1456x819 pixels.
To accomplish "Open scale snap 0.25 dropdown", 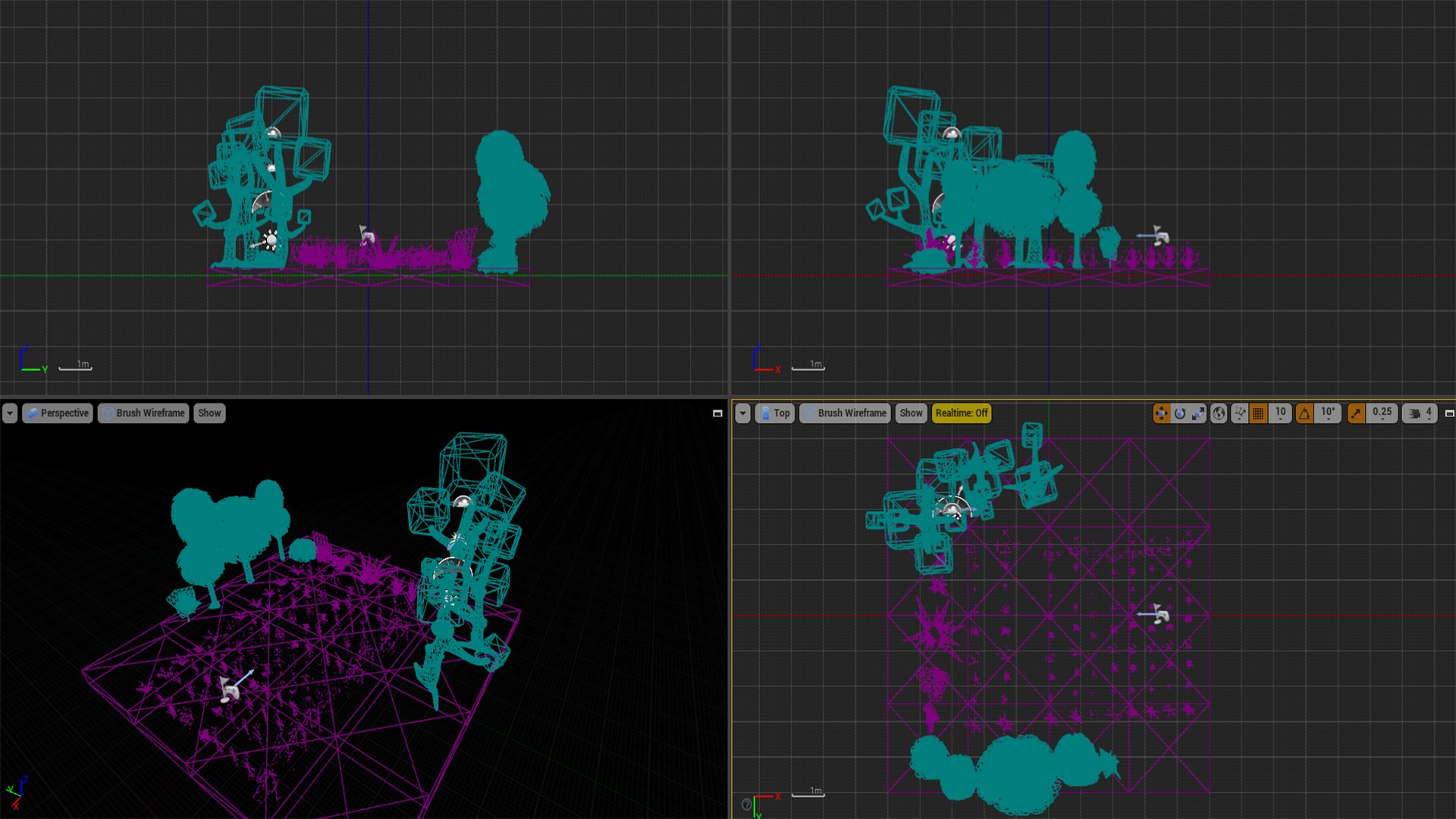I will pyautogui.click(x=1382, y=413).
